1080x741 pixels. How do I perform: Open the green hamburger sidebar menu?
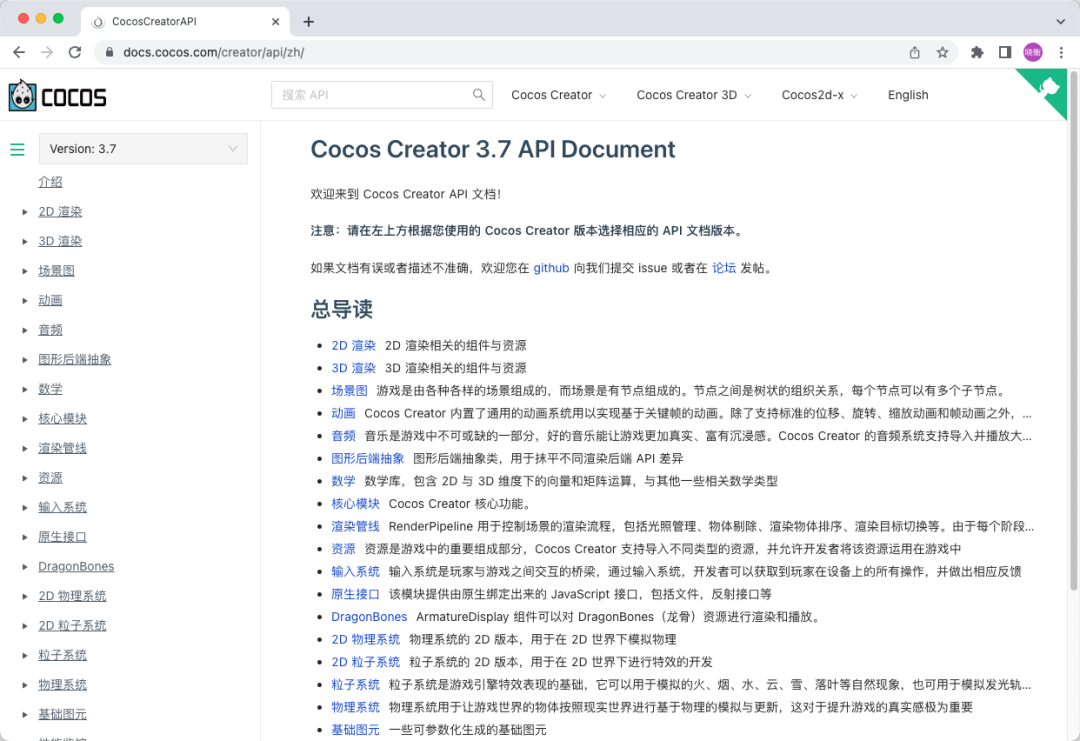point(17,149)
